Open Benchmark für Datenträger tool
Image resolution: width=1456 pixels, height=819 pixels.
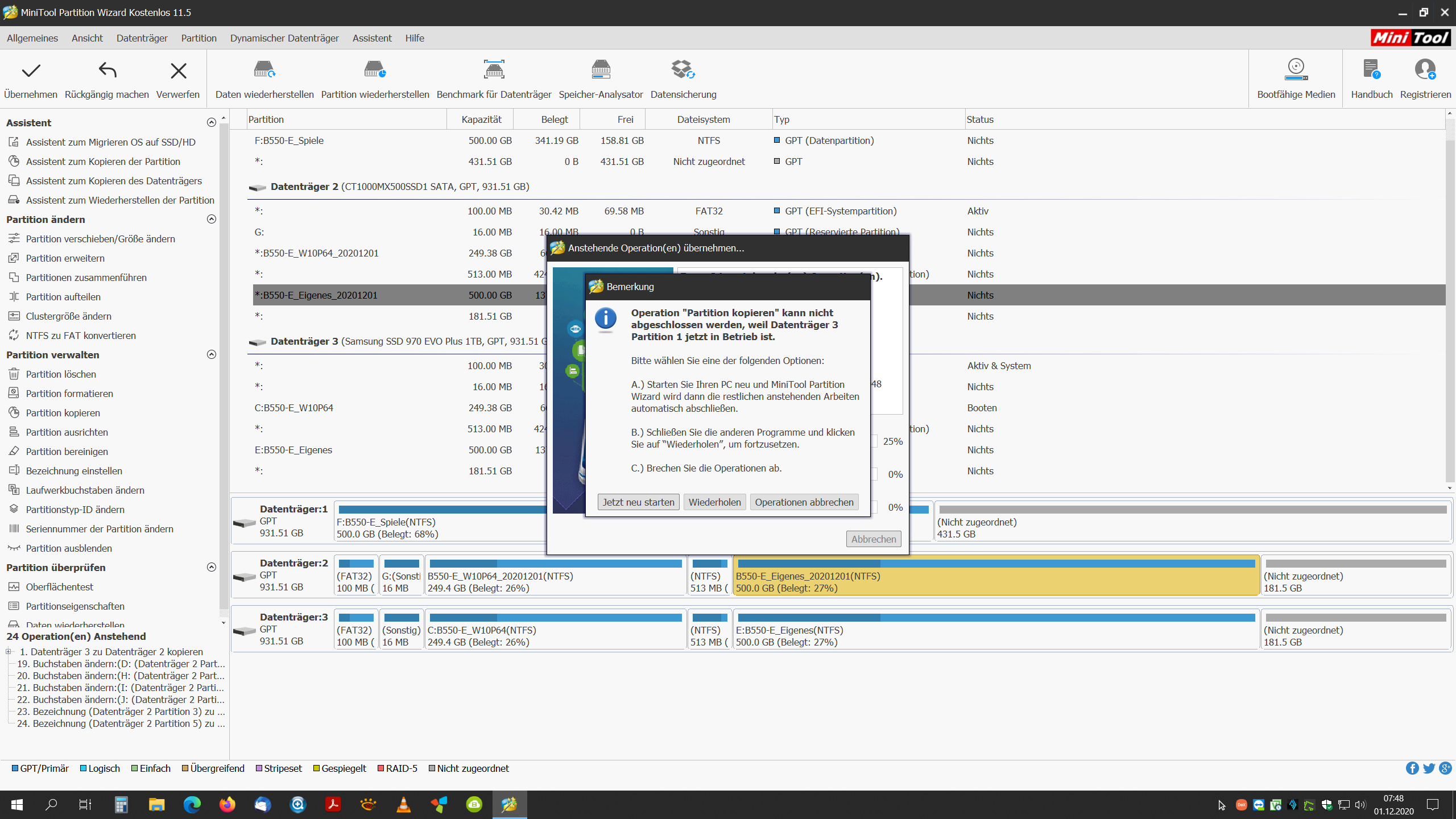[494, 70]
